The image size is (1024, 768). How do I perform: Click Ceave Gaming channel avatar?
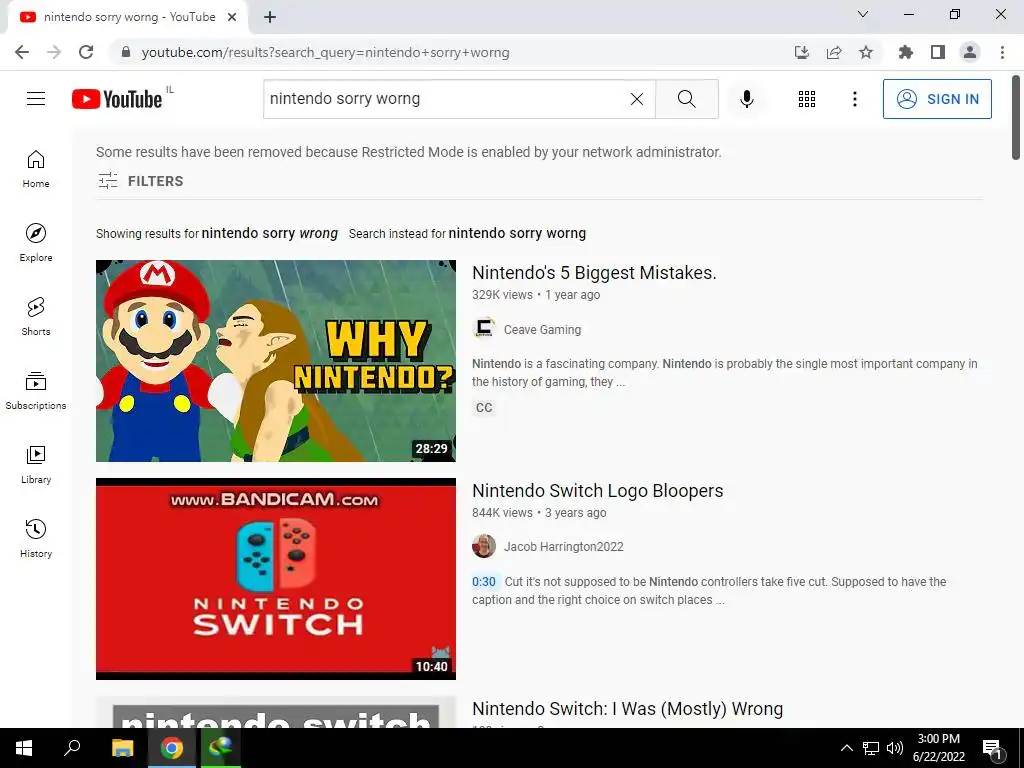(484, 329)
